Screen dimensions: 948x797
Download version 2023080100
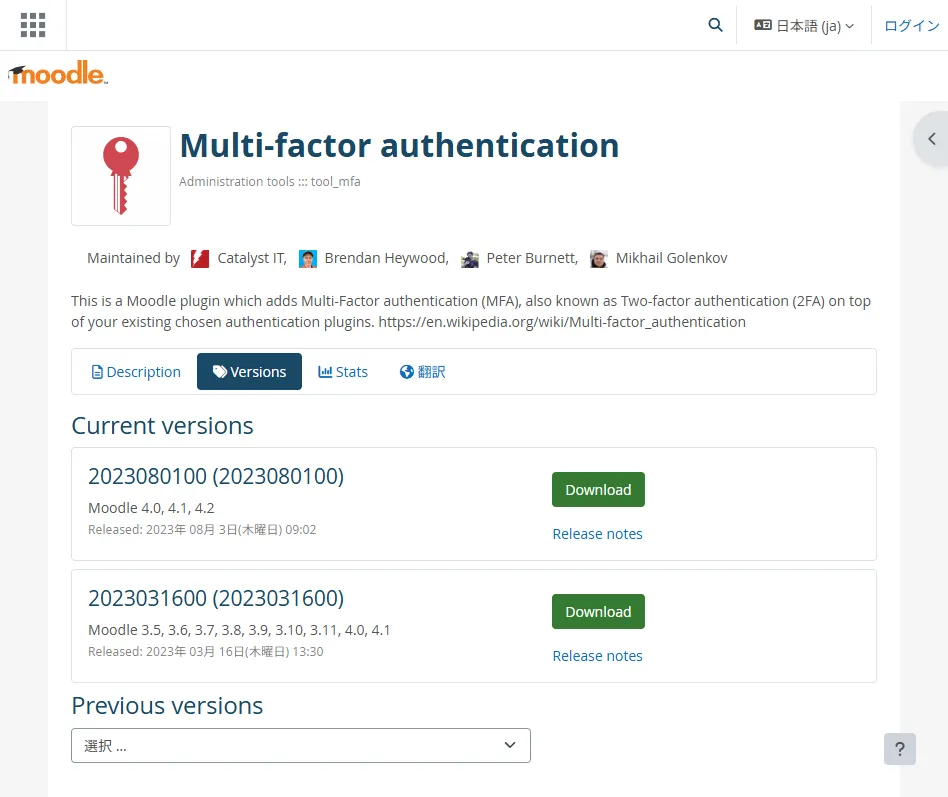click(599, 490)
